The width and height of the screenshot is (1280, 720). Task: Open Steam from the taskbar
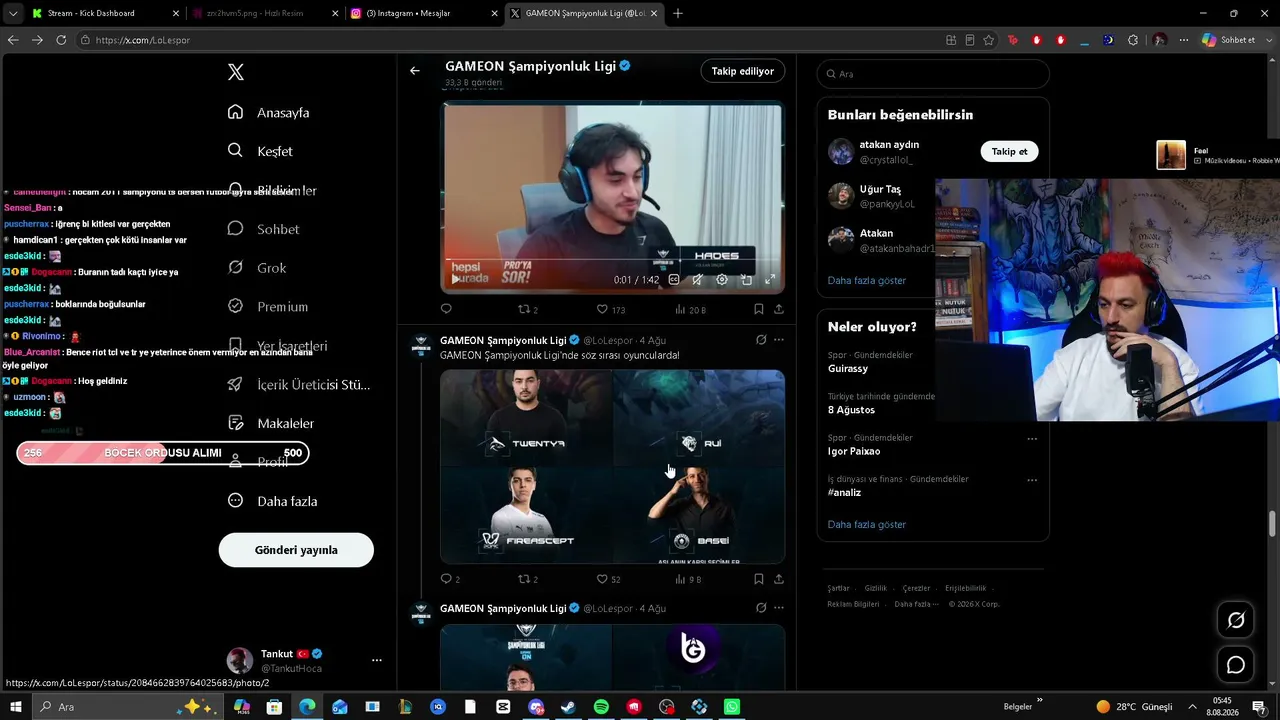point(568,707)
